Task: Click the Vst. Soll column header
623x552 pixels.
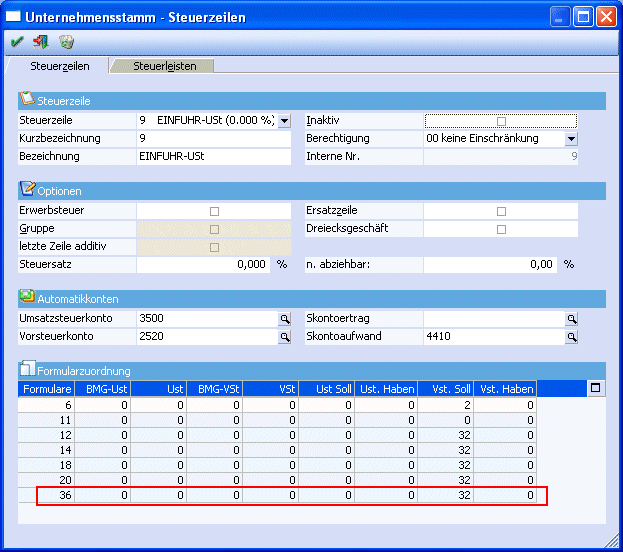Action: 447,388
